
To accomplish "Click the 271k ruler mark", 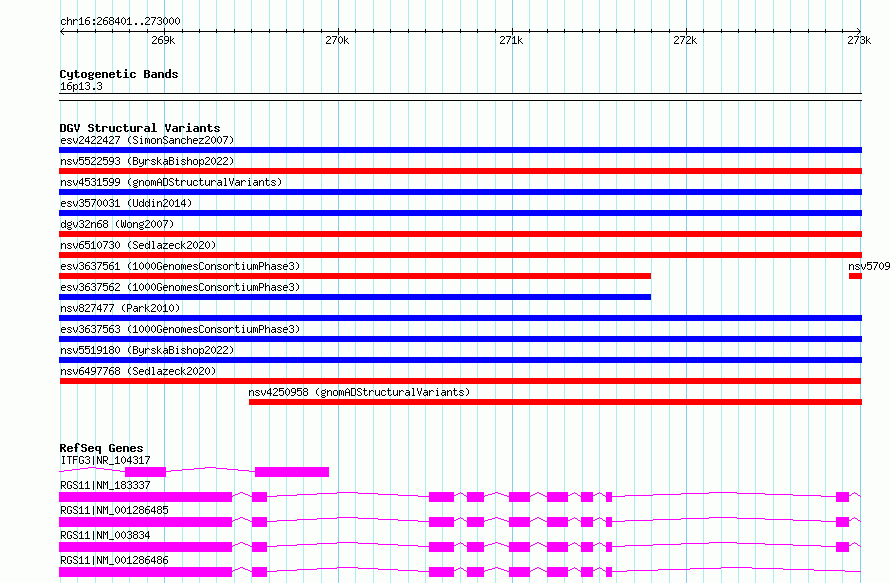I will click(511, 40).
